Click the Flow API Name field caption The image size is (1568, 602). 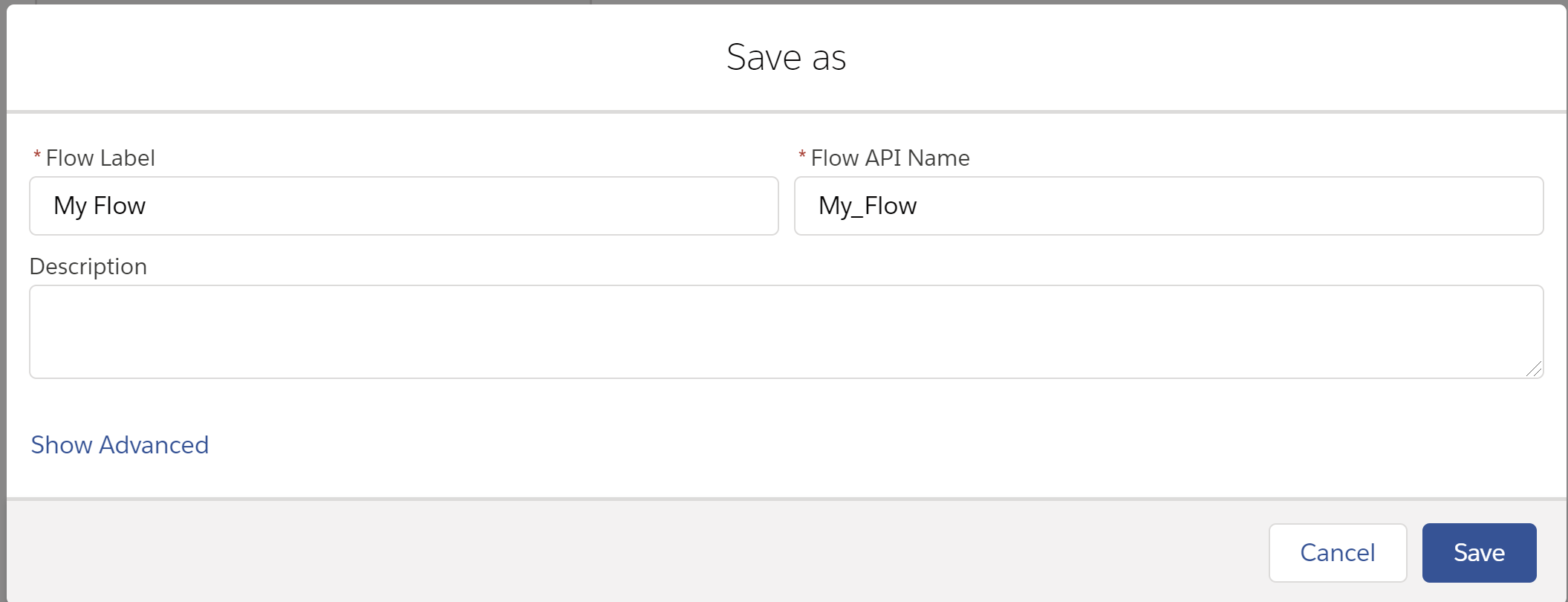tap(890, 158)
